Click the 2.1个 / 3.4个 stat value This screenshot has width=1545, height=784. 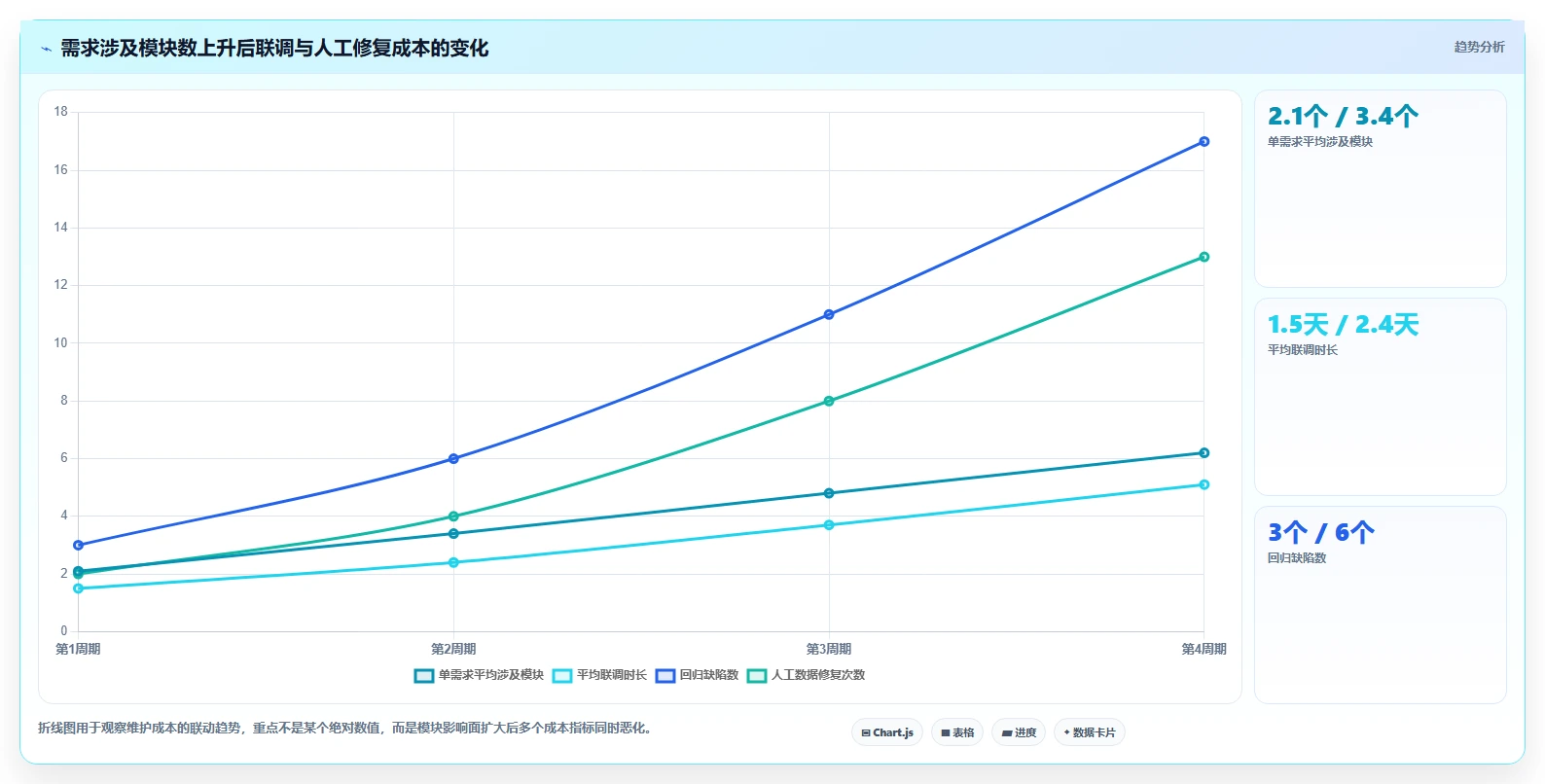[x=1343, y=117]
